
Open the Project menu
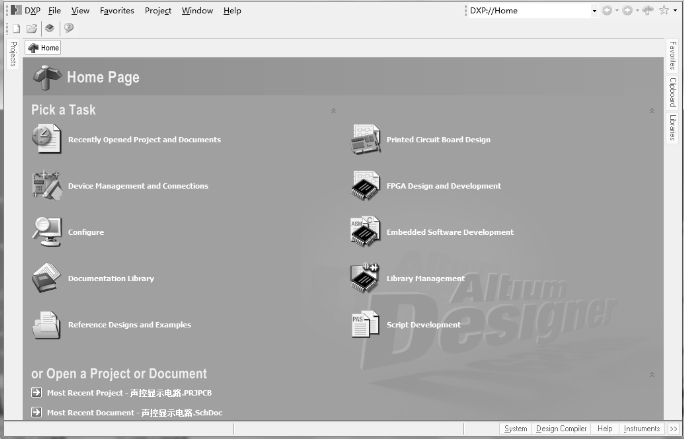click(x=158, y=10)
